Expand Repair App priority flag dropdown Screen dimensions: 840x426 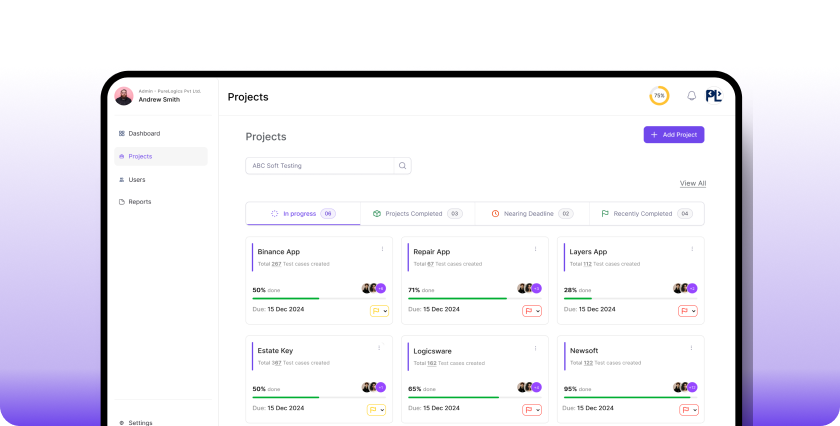(532, 311)
